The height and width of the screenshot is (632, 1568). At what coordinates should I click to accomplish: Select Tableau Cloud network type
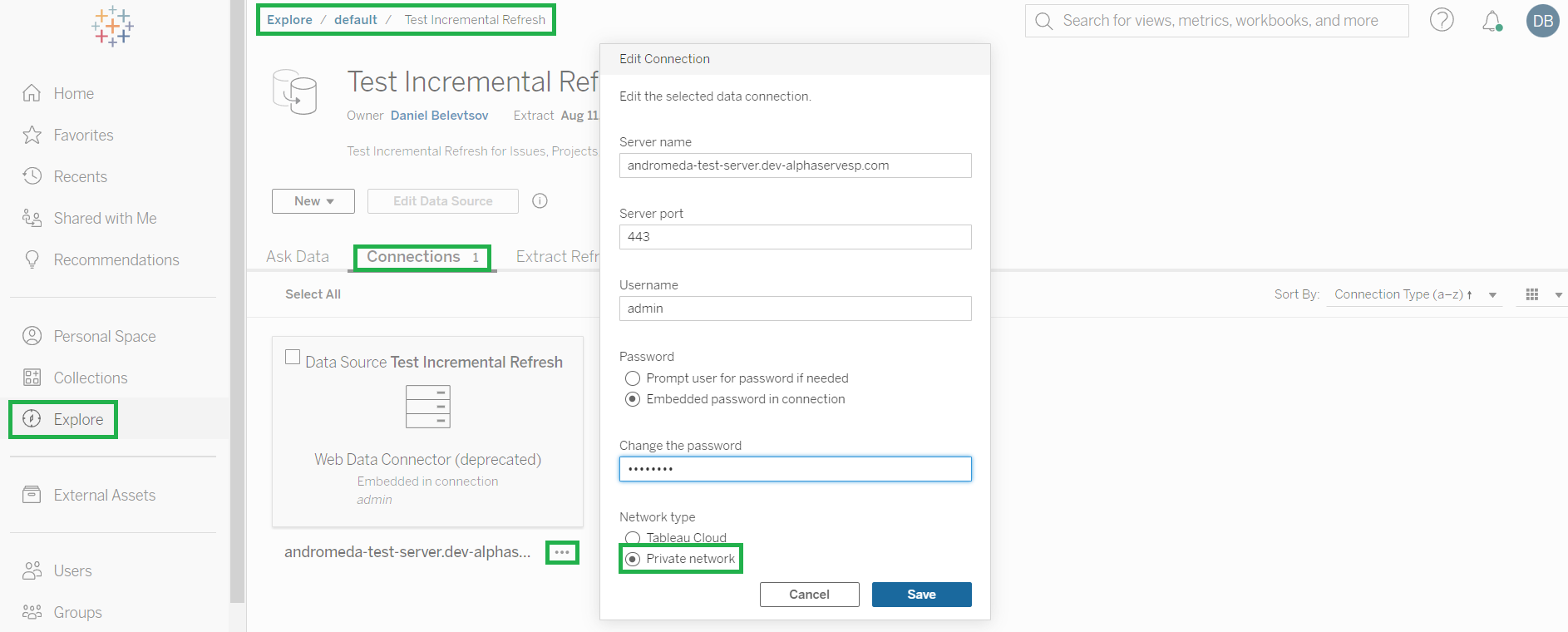coord(633,538)
